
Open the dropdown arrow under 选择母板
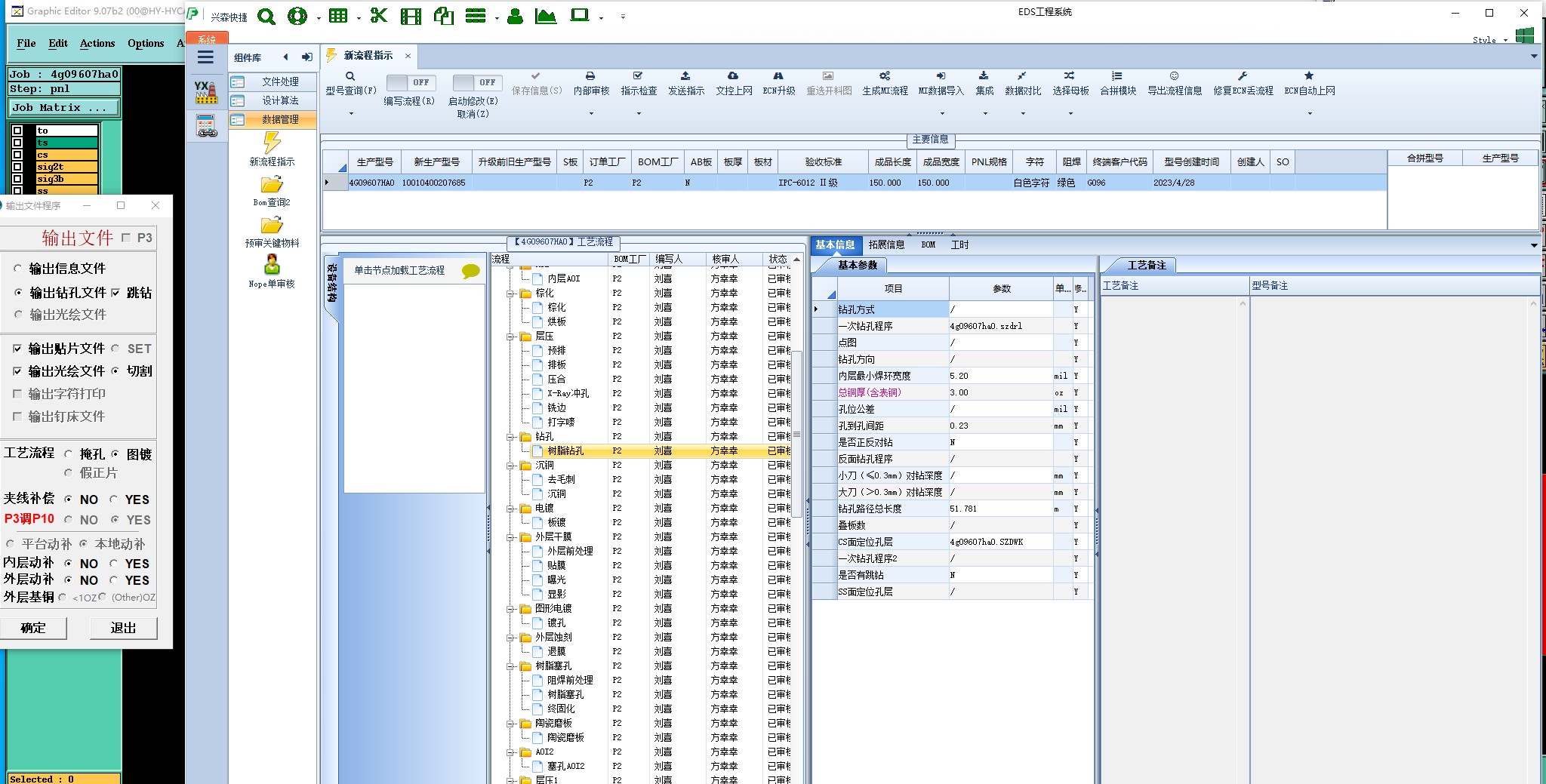click(x=1070, y=114)
